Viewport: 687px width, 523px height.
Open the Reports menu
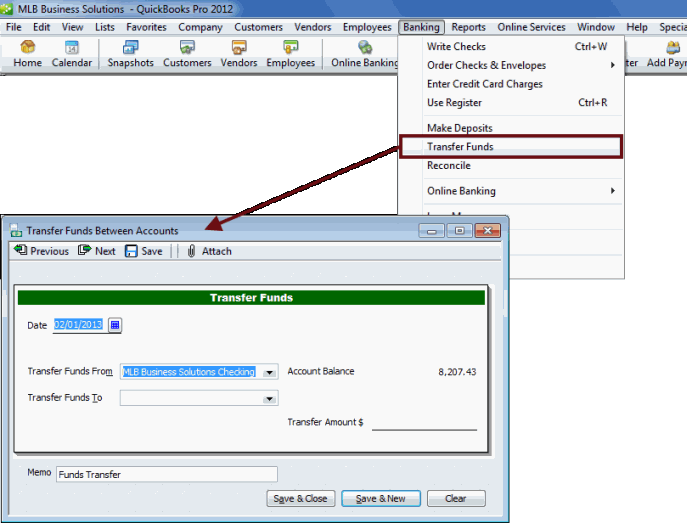[x=468, y=27]
